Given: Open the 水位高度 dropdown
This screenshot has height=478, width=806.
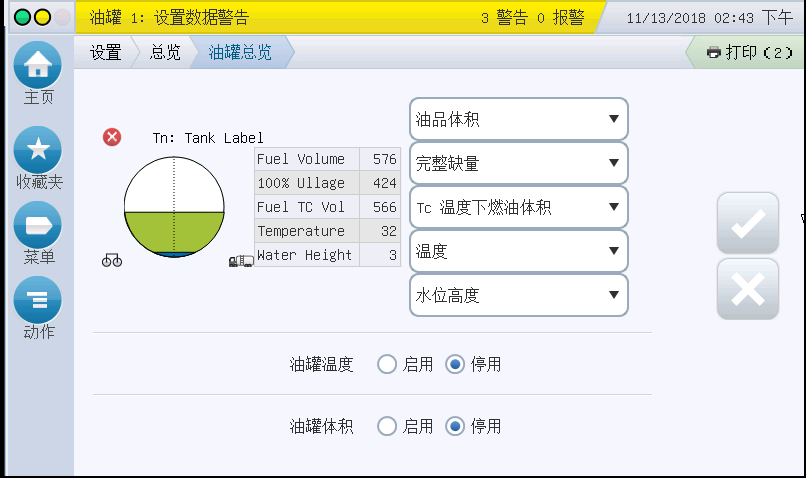Looking at the screenshot, I should coord(518,296).
